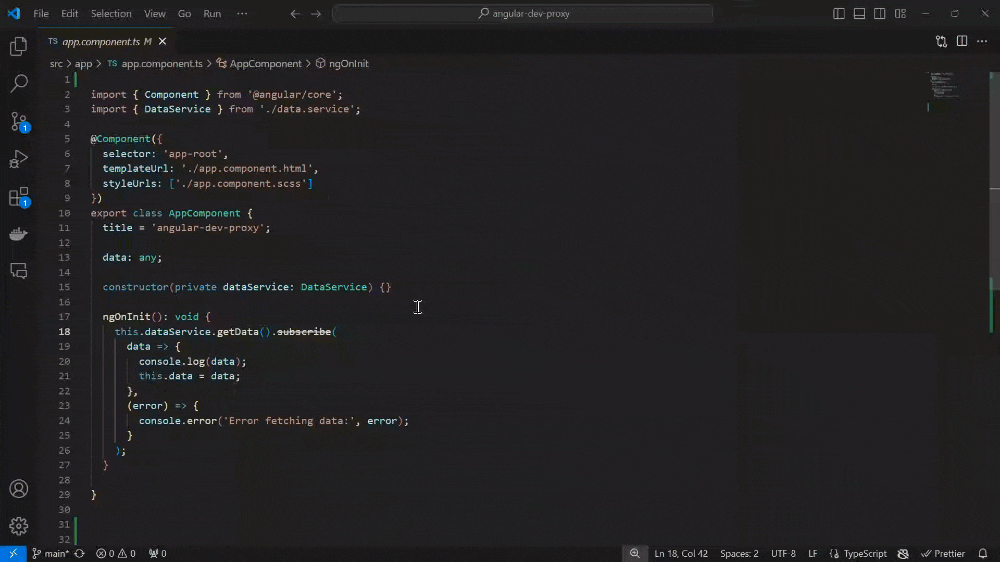The height and width of the screenshot is (562, 1000).
Task: Open the Docker view in activity bar
Action: point(18,234)
